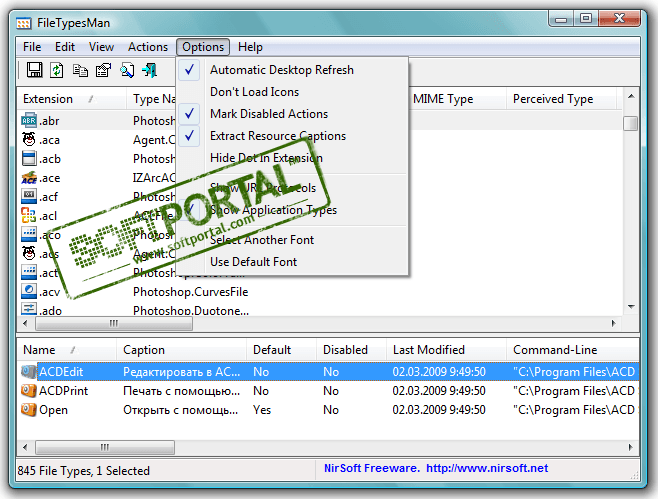Screen dimensions: 658x499
Task: Select the .acl file icon
Action: point(29,215)
